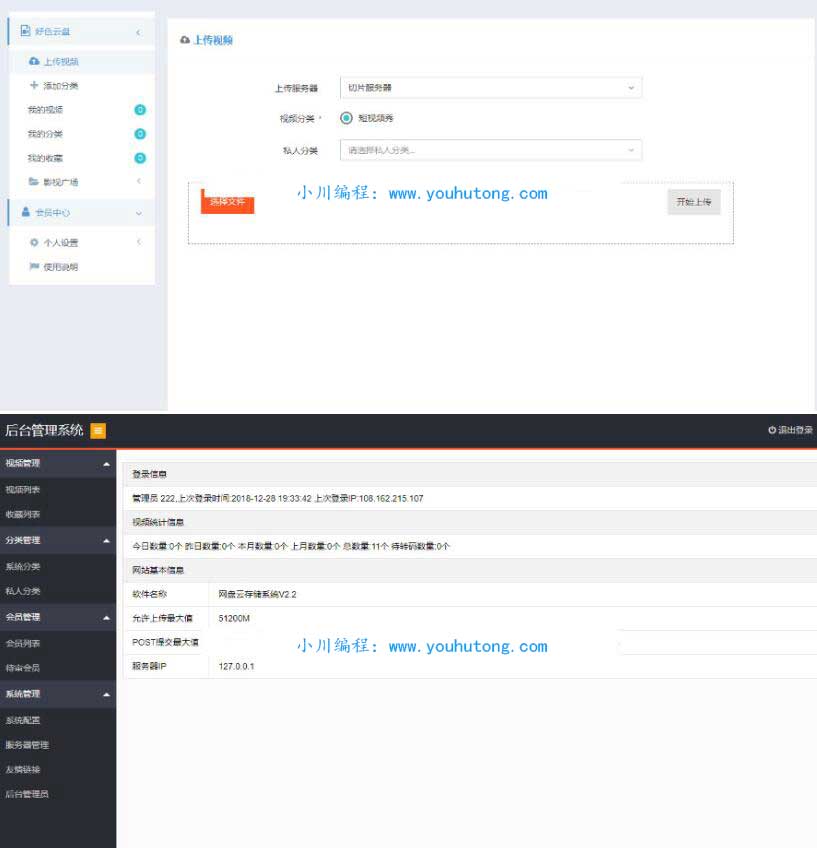Screen dimensions: 817x848
Task: Click the 服务器IP table label
Action: (149, 666)
